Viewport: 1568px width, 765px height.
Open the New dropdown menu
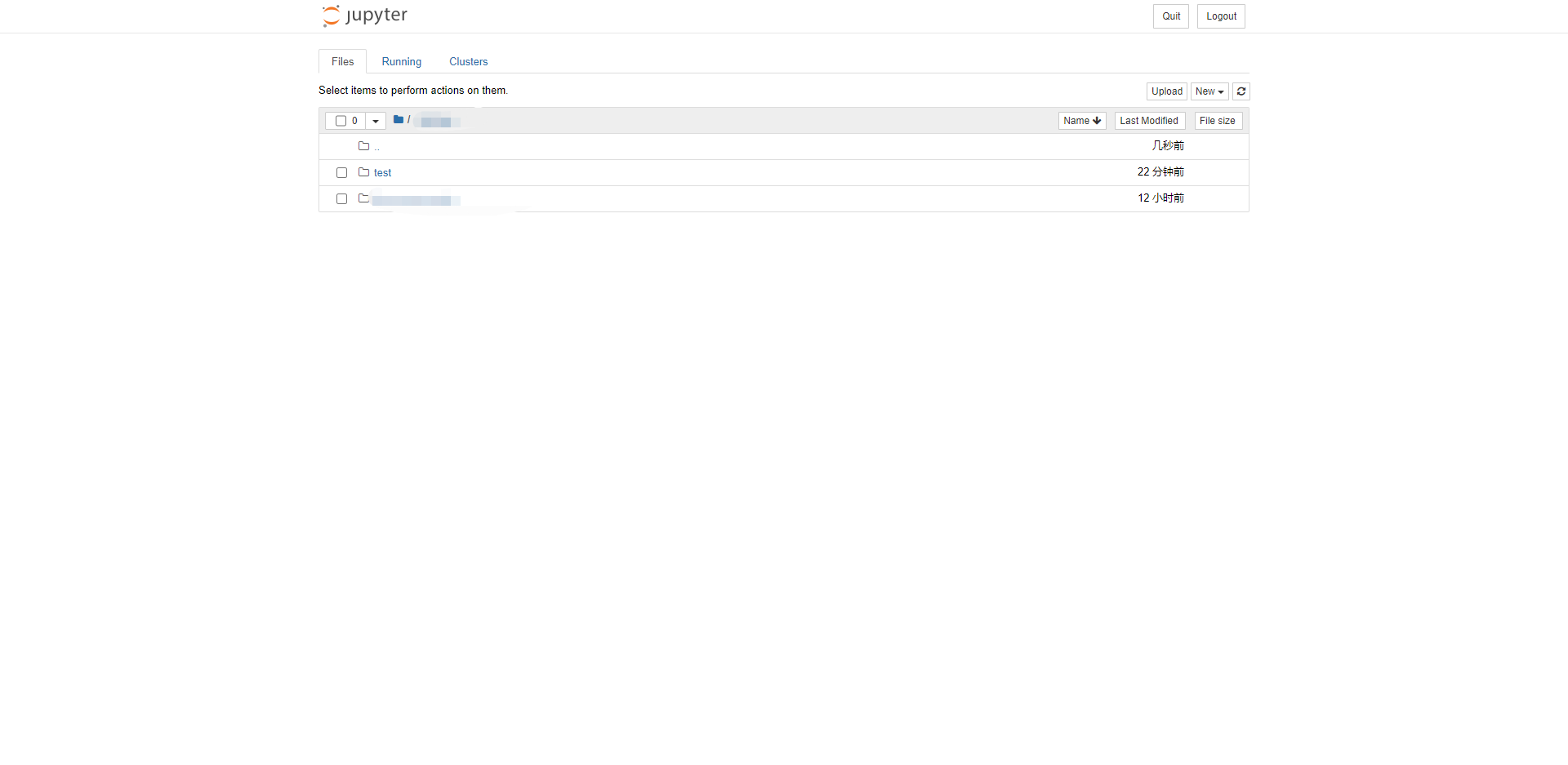tap(1209, 91)
